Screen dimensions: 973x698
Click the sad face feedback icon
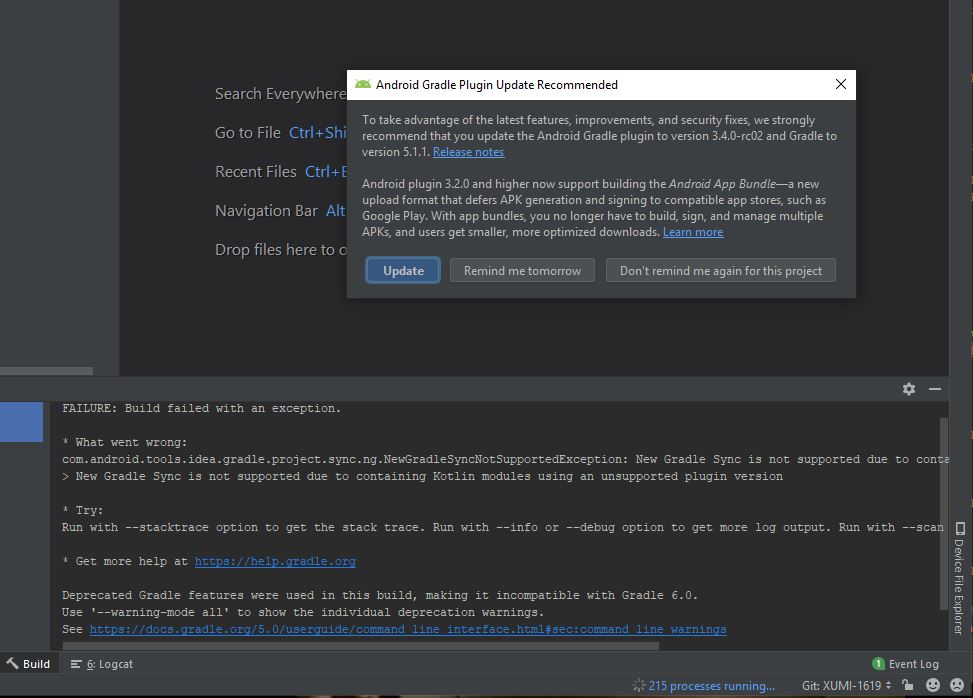(x=957, y=685)
